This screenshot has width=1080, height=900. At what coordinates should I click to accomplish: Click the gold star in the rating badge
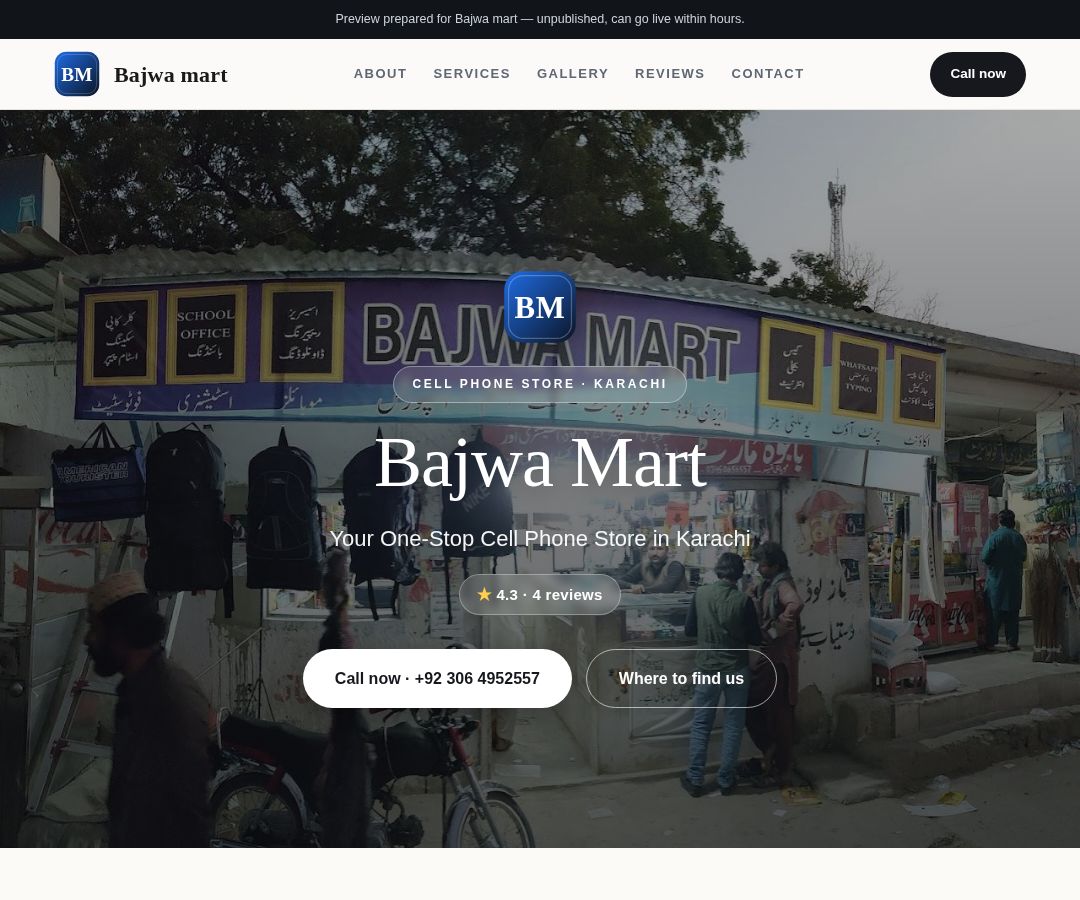(x=484, y=594)
